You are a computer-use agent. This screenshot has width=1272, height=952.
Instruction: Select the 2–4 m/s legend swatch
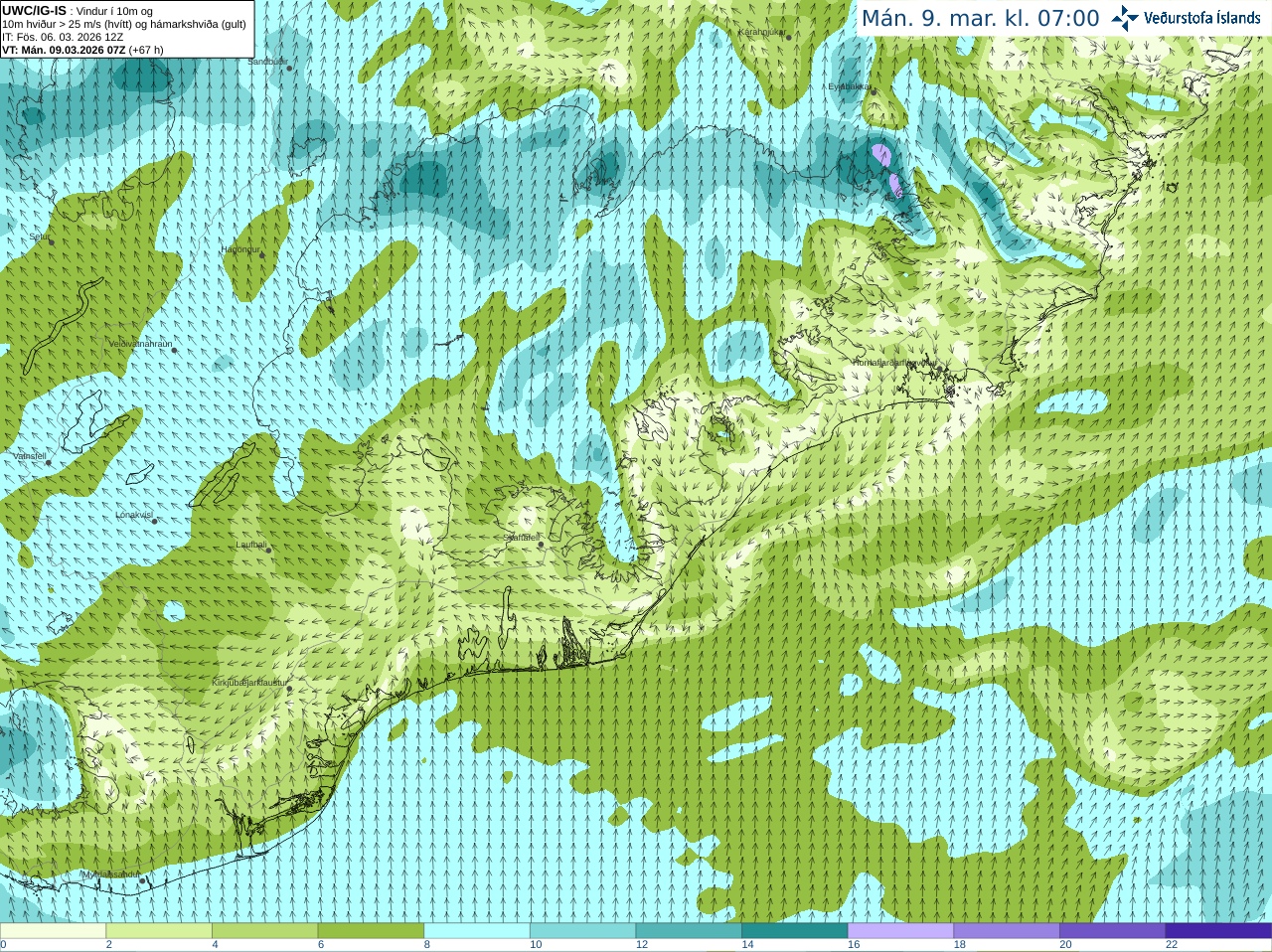click(159, 931)
